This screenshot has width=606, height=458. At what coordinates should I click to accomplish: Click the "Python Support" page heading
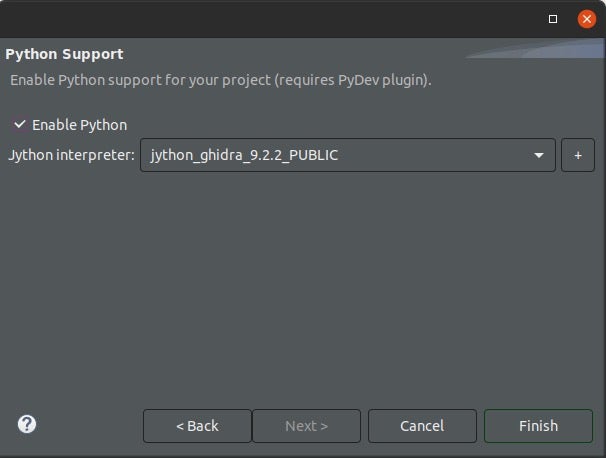click(65, 54)
